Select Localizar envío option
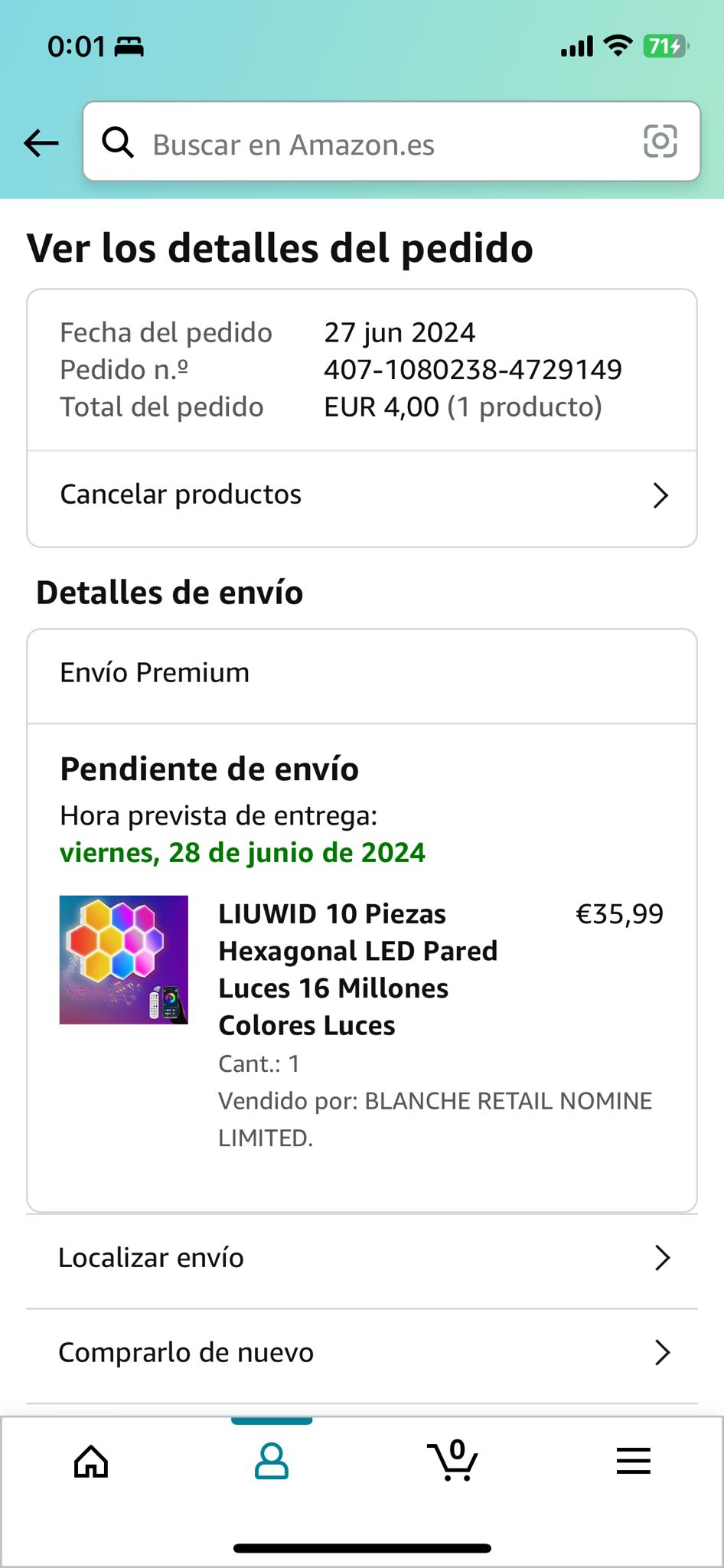724x1568 pixels. [x=152, y=1258]
